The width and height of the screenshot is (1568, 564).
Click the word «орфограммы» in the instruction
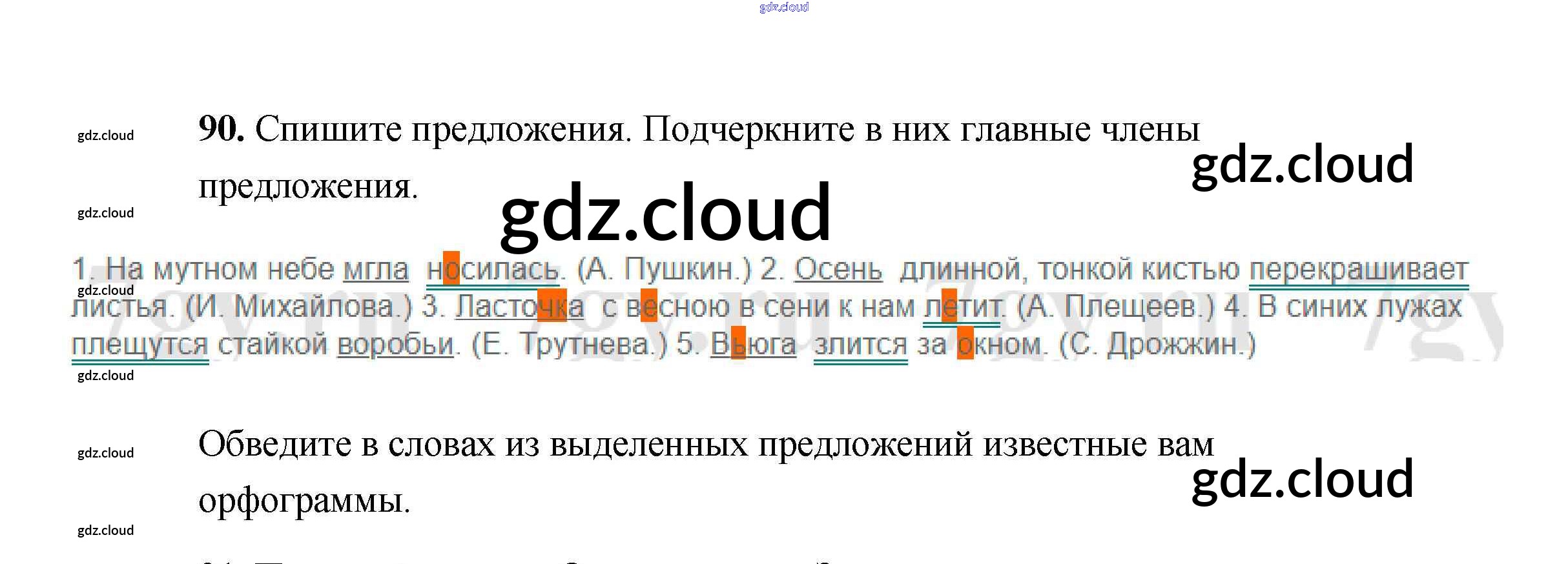pos(304,500)
